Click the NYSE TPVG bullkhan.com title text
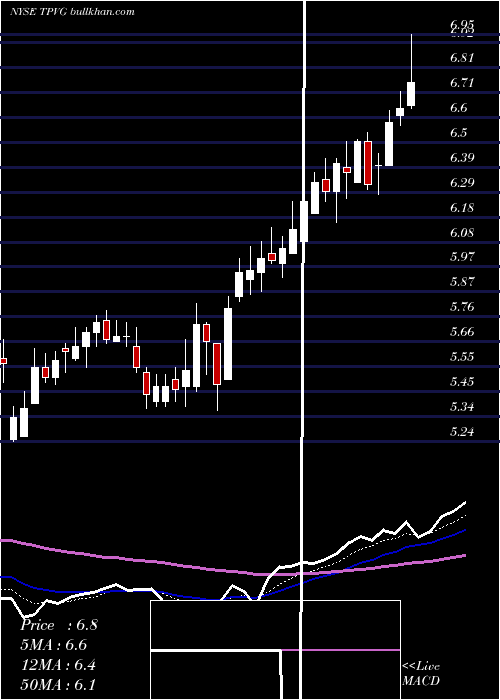 click(x=72, y=12)
